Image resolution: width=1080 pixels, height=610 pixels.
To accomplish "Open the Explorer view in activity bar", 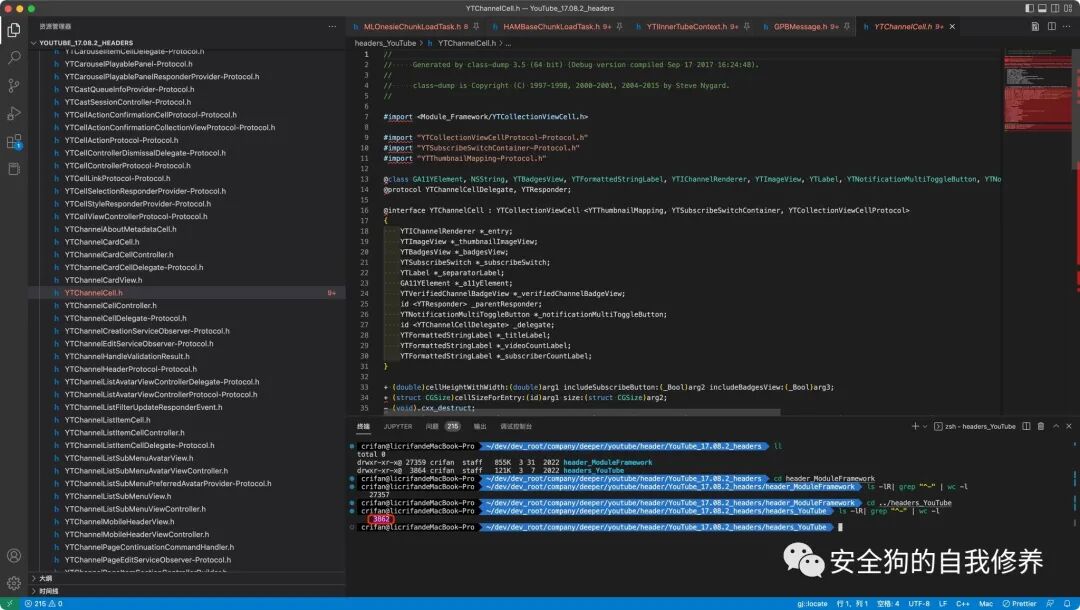I will tap(14, 30).
